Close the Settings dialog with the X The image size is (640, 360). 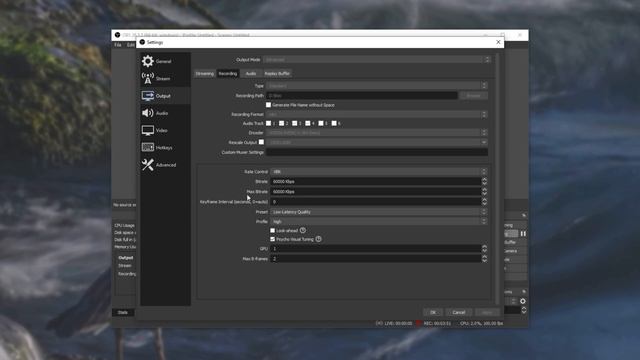498,42
